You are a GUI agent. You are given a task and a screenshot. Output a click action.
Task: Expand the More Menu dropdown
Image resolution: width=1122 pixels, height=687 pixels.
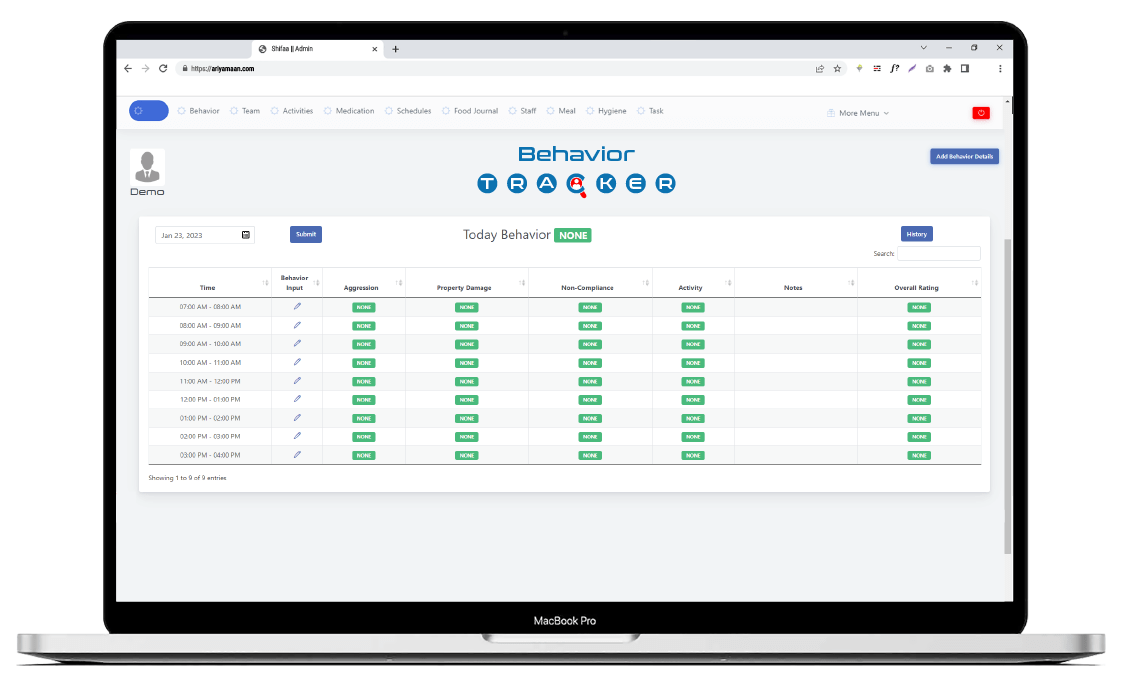click(x=858, y=113)
